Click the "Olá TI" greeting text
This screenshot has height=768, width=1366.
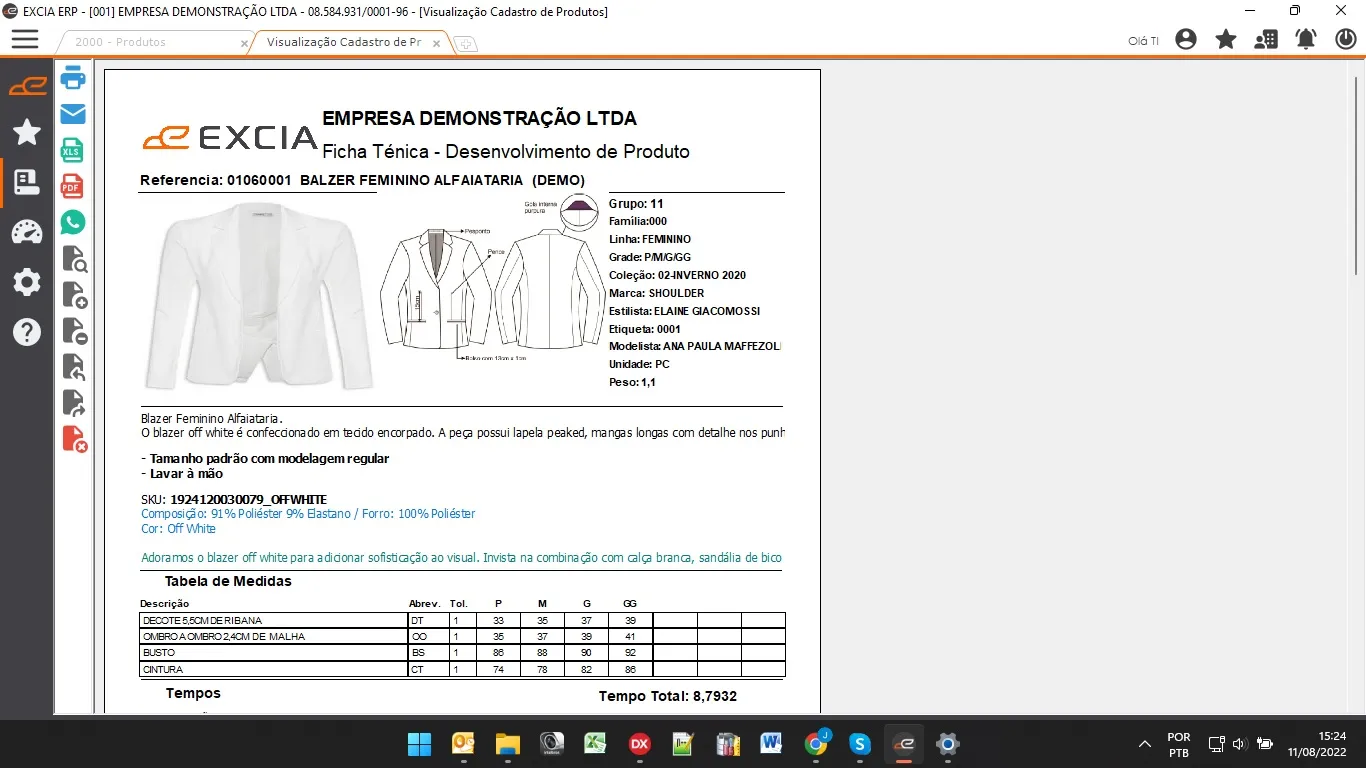tap(1143, 41)
